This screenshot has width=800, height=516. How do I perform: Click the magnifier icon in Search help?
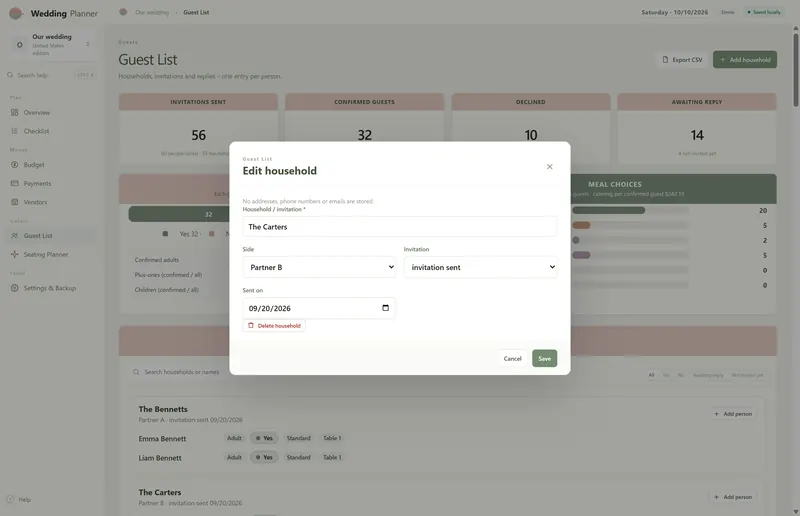10,75
